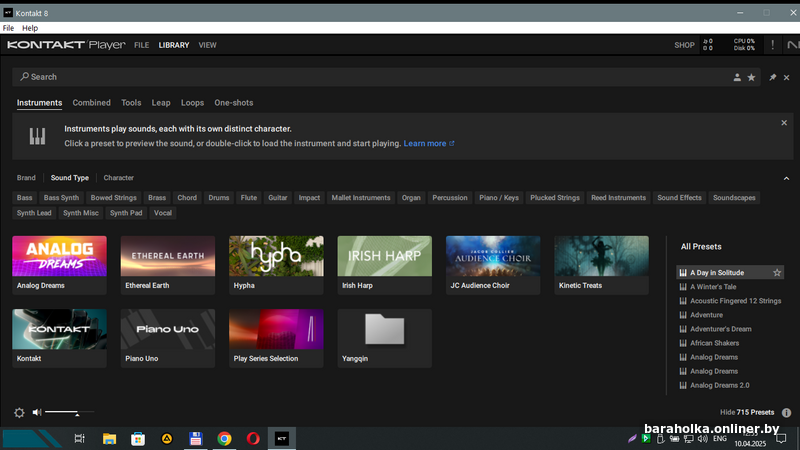Pin the browser panel with pin icon
Screen dimensions: 800x450
(772, 77)
